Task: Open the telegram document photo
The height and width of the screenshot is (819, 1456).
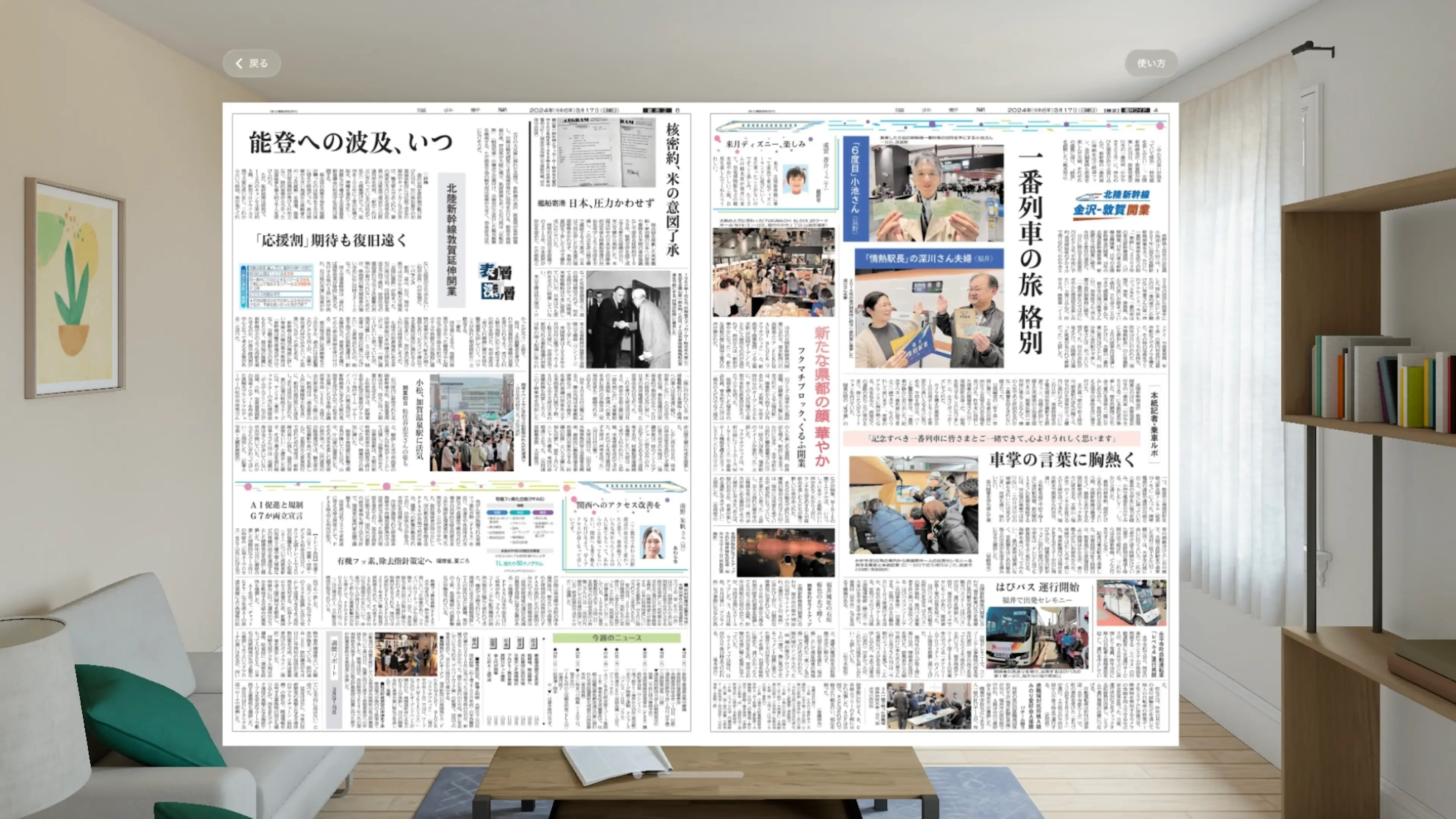Action: [607, 152]
